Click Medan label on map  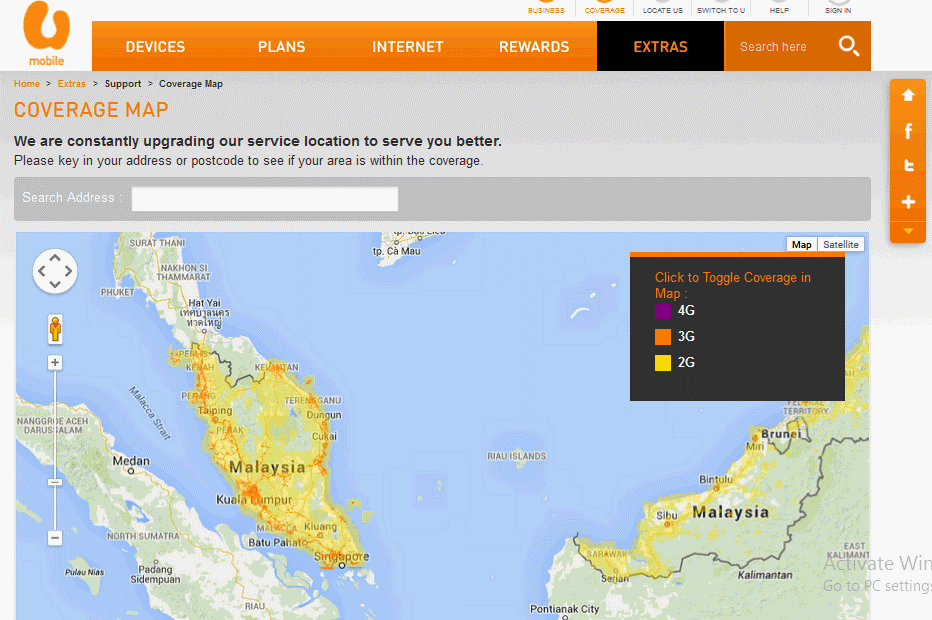(131, 461)
